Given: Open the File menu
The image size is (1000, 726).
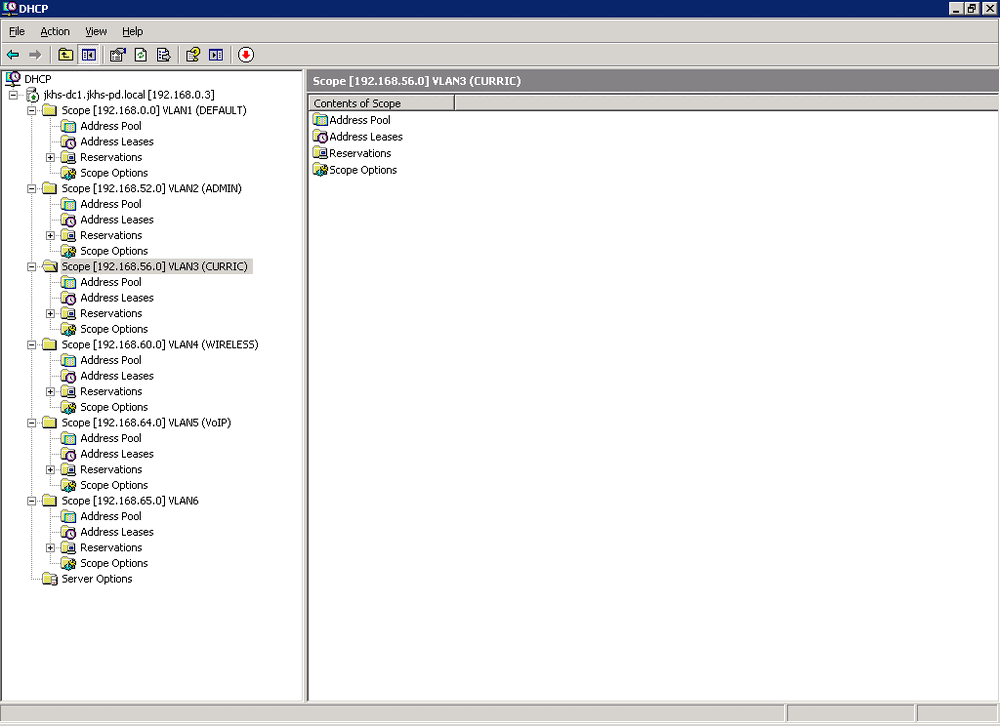Looking at the screenshot, I should (17, 31).
